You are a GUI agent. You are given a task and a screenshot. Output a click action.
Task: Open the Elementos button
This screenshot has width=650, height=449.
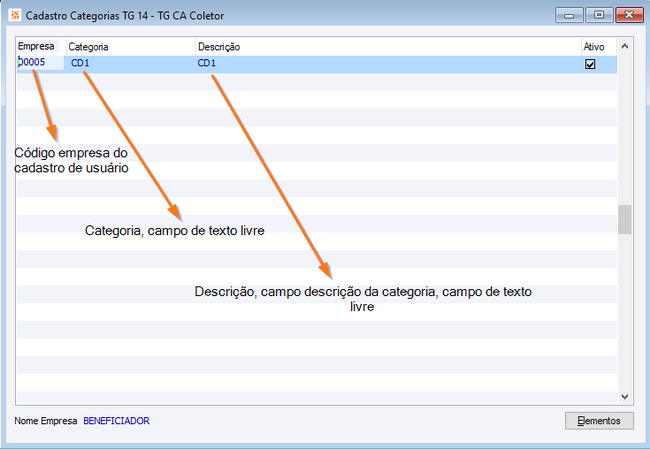tap(599, 421)
